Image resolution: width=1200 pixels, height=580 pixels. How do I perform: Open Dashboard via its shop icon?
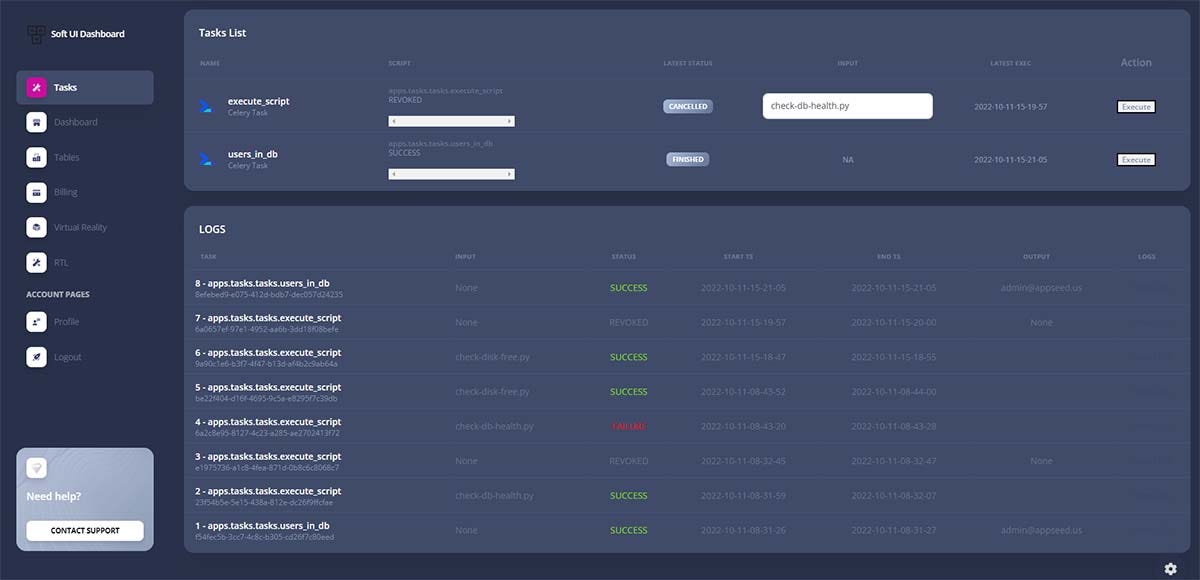coord(35,122)
